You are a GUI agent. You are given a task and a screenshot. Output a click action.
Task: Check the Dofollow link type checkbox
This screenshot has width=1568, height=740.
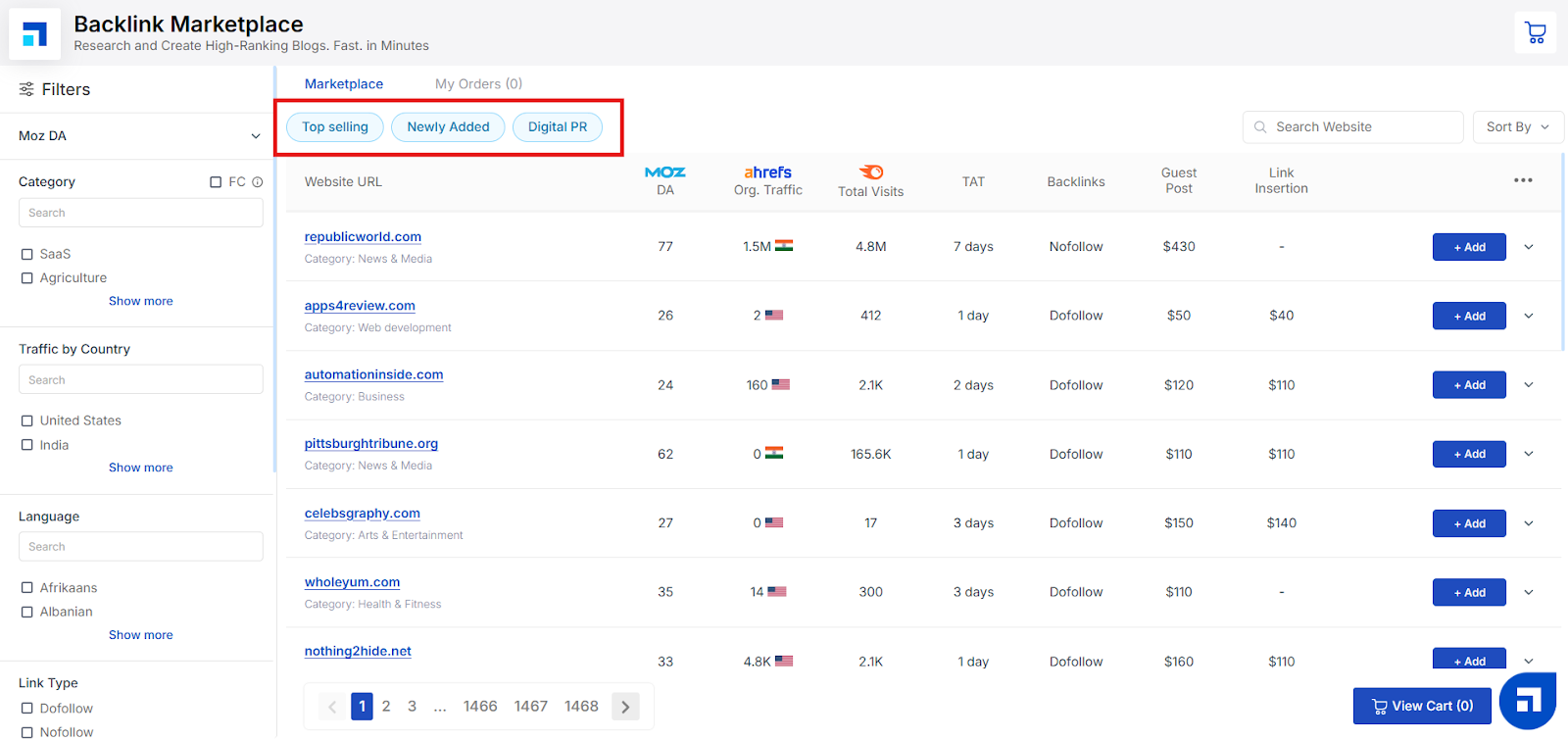(27, 709)
